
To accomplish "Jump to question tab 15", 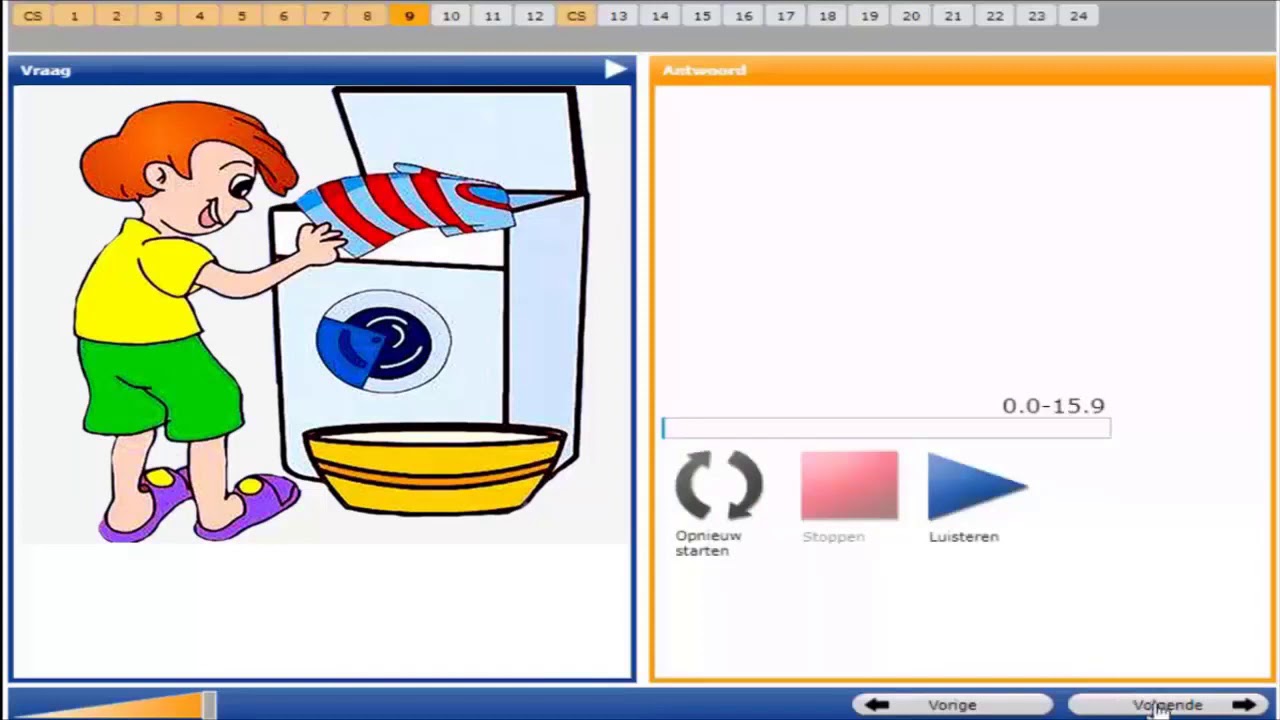I will pyautogui.click(x=702, y=16).
